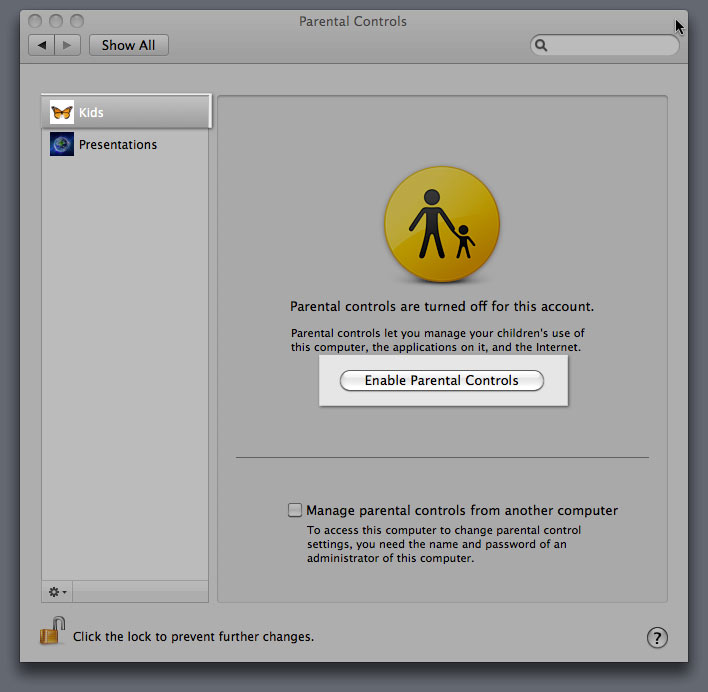Click the Presentations account earth icon
The width and height of the screenshot is (708, 692).
(62, 144)
